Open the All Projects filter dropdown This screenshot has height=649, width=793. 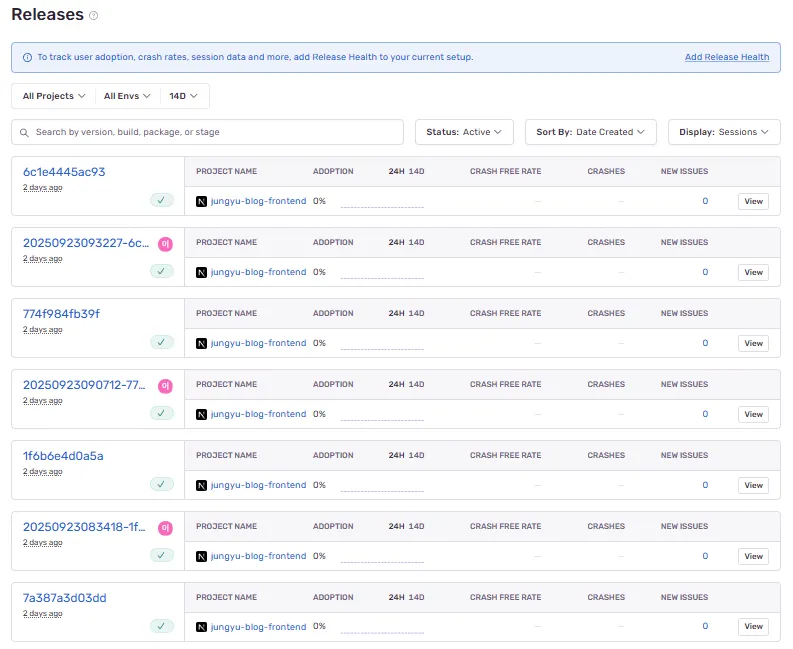[54, 96]
